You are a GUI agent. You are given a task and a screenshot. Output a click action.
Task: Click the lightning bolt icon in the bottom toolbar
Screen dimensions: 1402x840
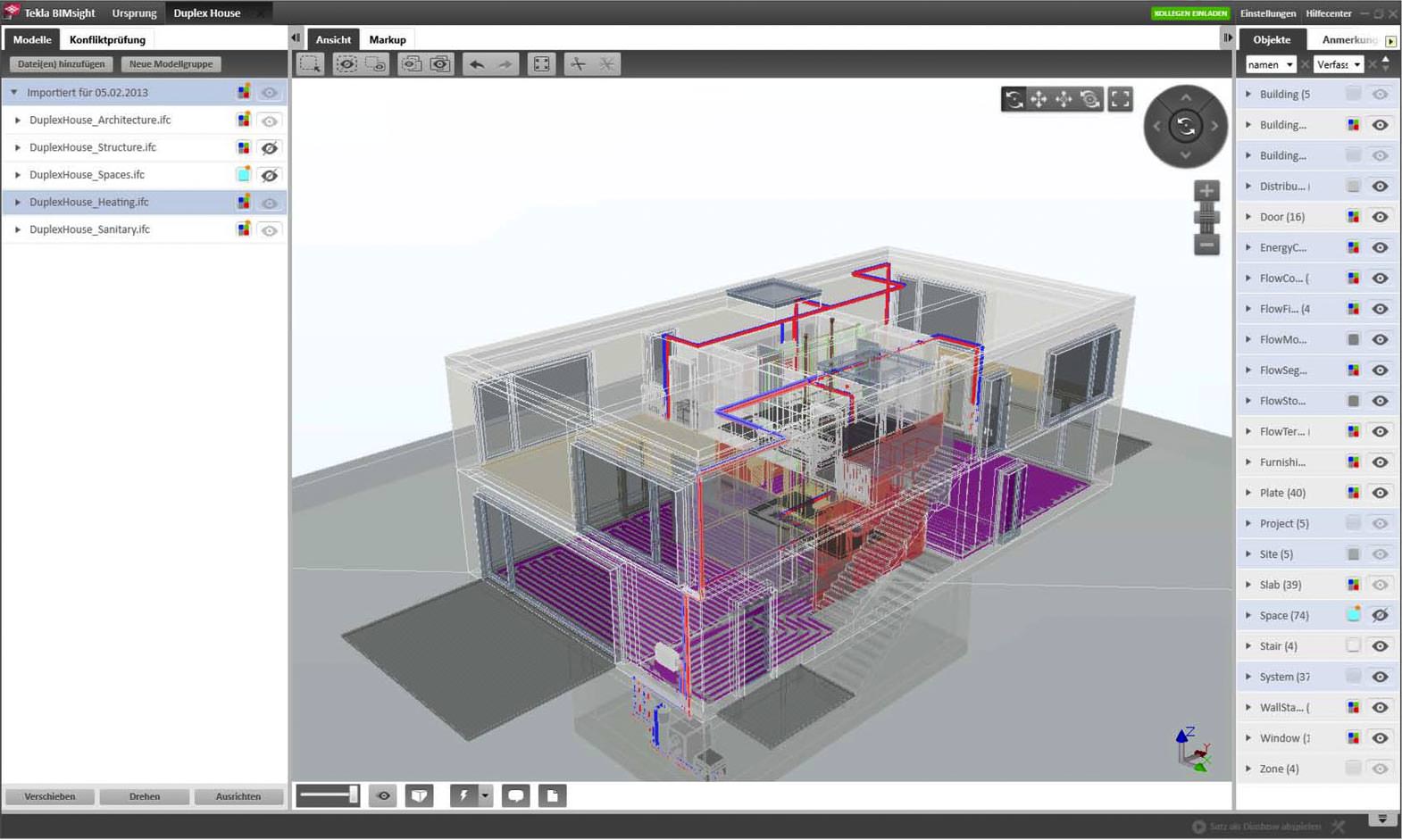463,796
